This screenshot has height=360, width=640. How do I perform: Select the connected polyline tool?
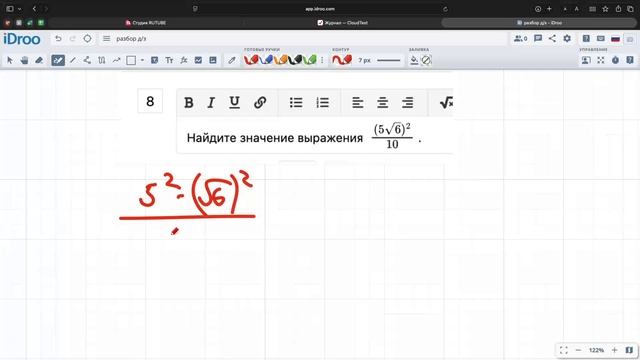[x=87, y=60]
